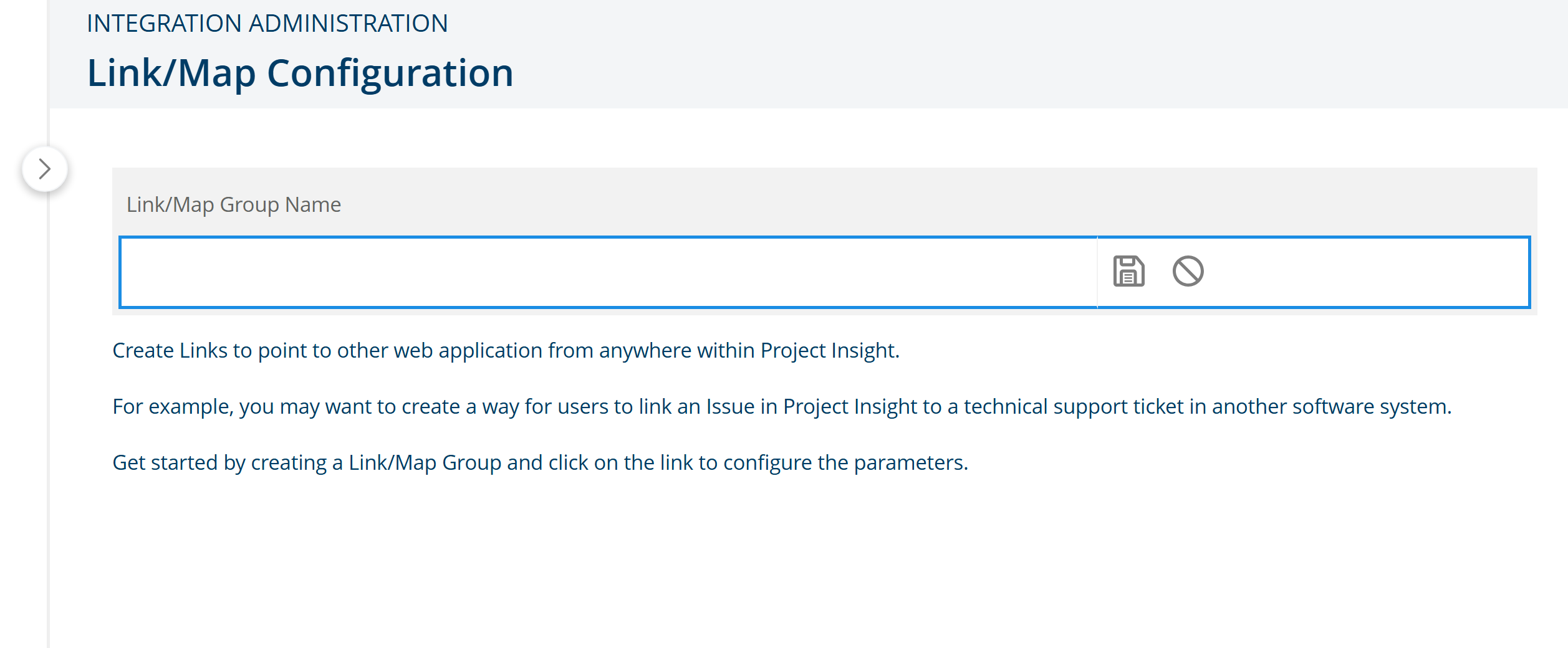Click the empty cell right of cancel icon
1568x648 pixels.
pyautogui.click(x=1365, y=272)
